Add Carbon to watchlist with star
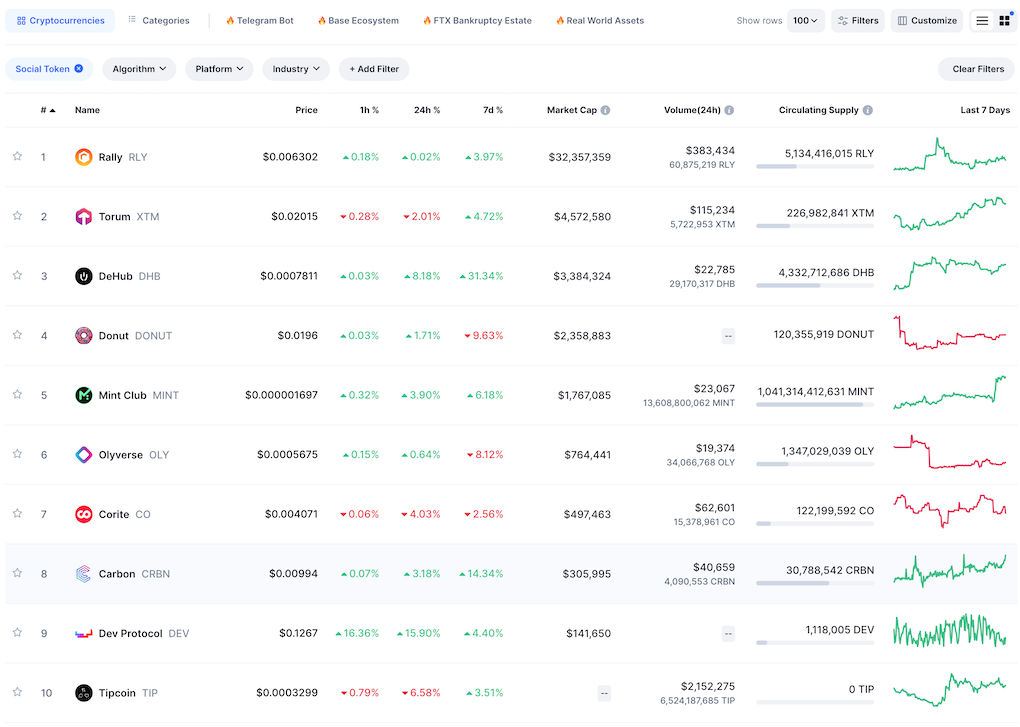 pyautogui.click(x=18, y=573)
